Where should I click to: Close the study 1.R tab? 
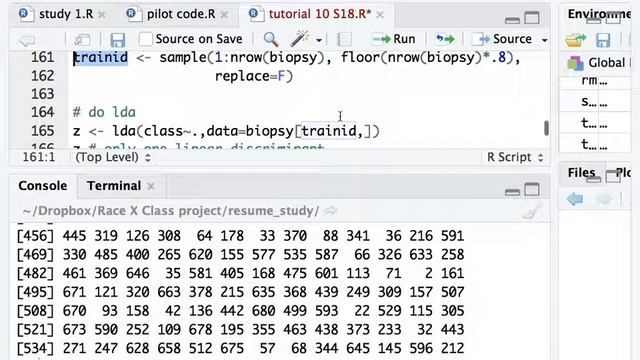click(102, 15)
